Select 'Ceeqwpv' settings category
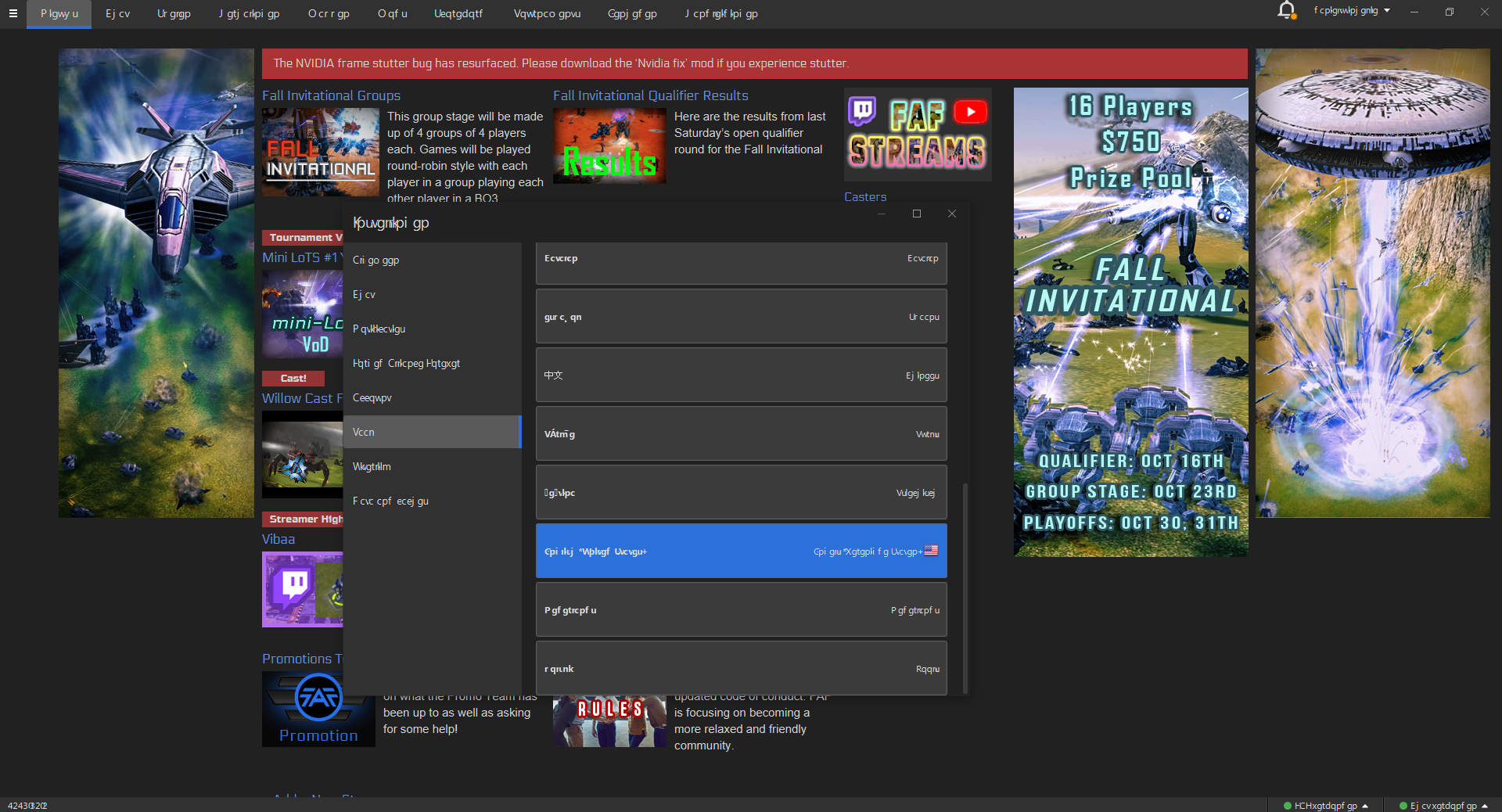This screenshot has height=812, width=1502. [x=432, y=397]
